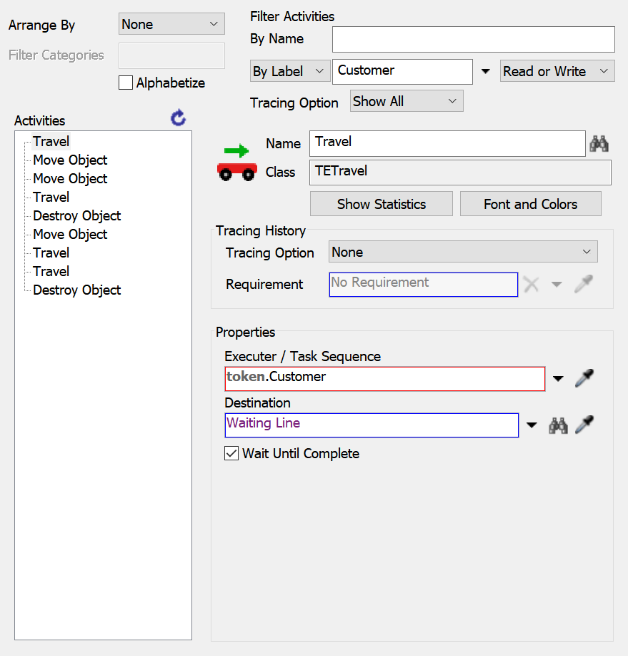
Task: Open Font and Colors settings
Action: tap(530, 204)
